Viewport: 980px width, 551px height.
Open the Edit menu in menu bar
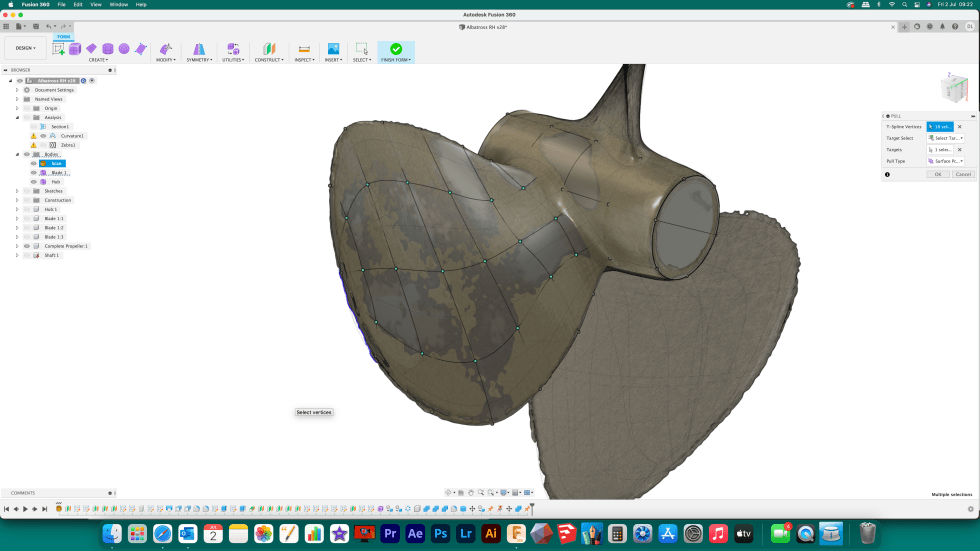click(78, 4)
